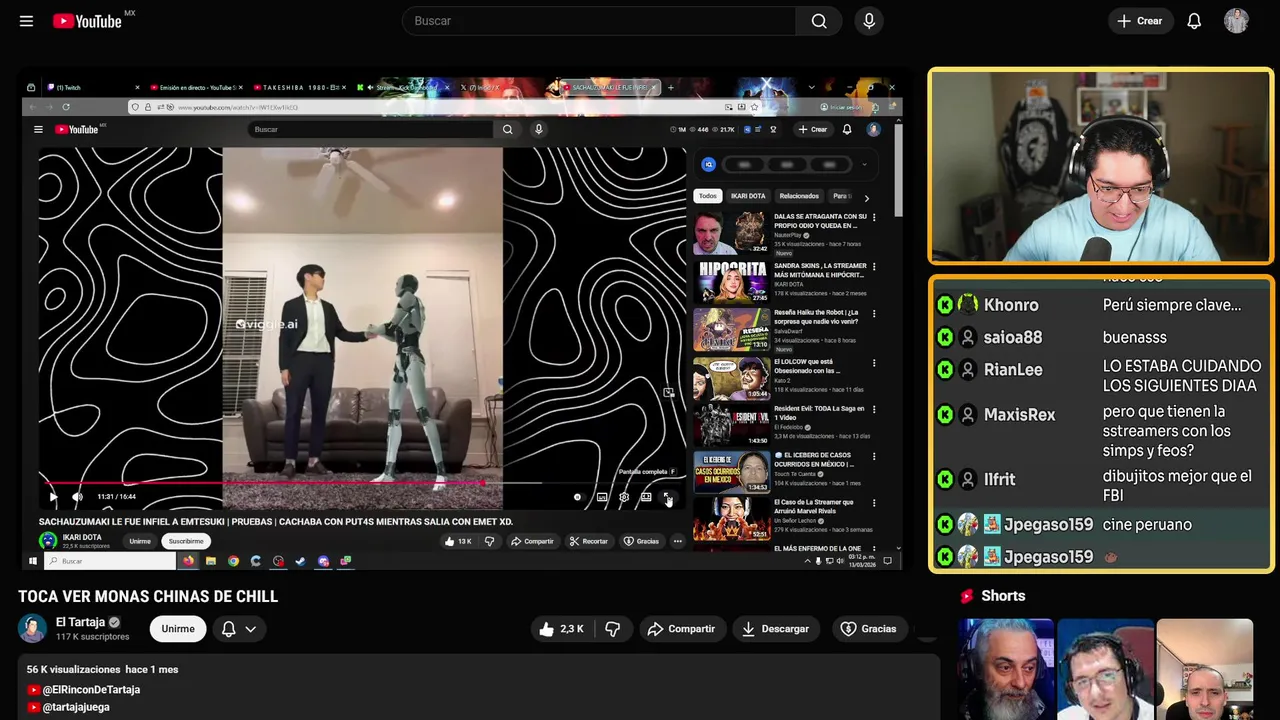The height and width of the screenshot is (720, 1280).
Task: In streamed video, click browser reload icon
Action: [x=67, y=107]
